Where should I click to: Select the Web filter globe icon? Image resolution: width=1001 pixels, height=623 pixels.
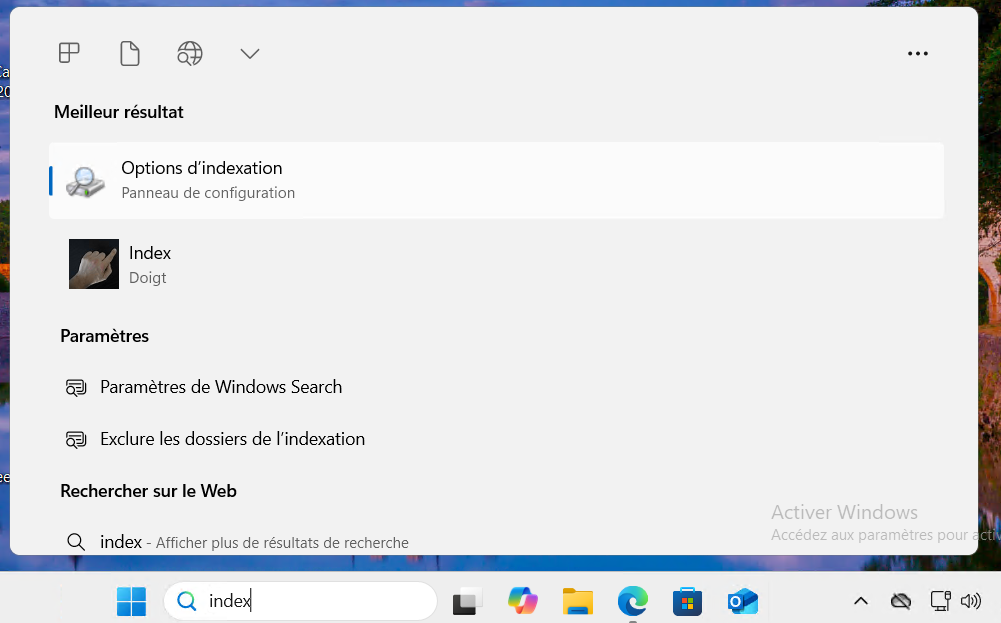(190, 53)
